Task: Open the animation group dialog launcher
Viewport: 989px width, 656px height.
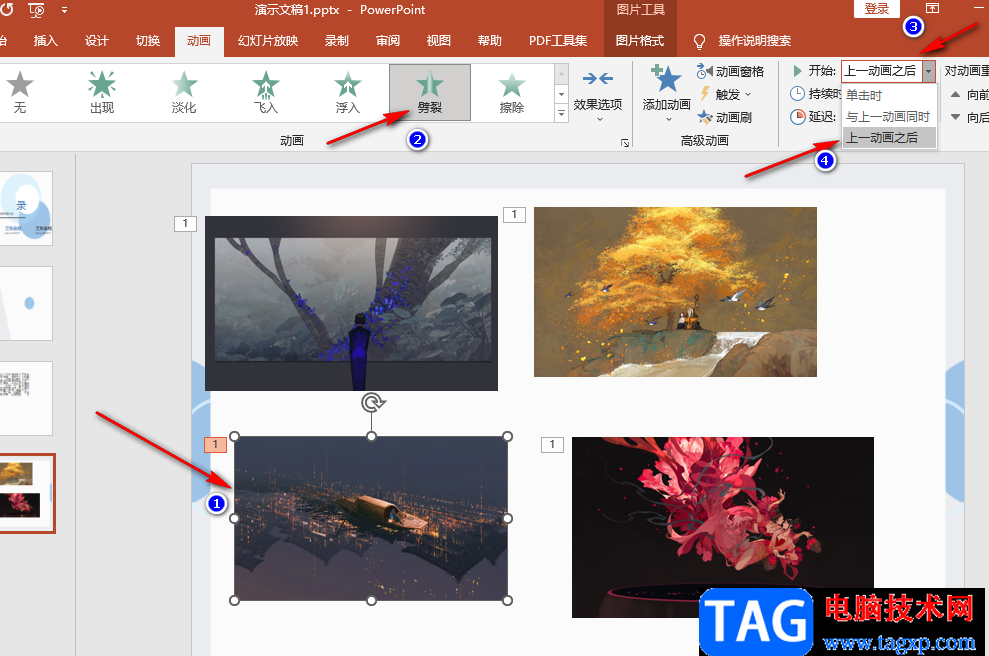Action: [x=624, y=143]
